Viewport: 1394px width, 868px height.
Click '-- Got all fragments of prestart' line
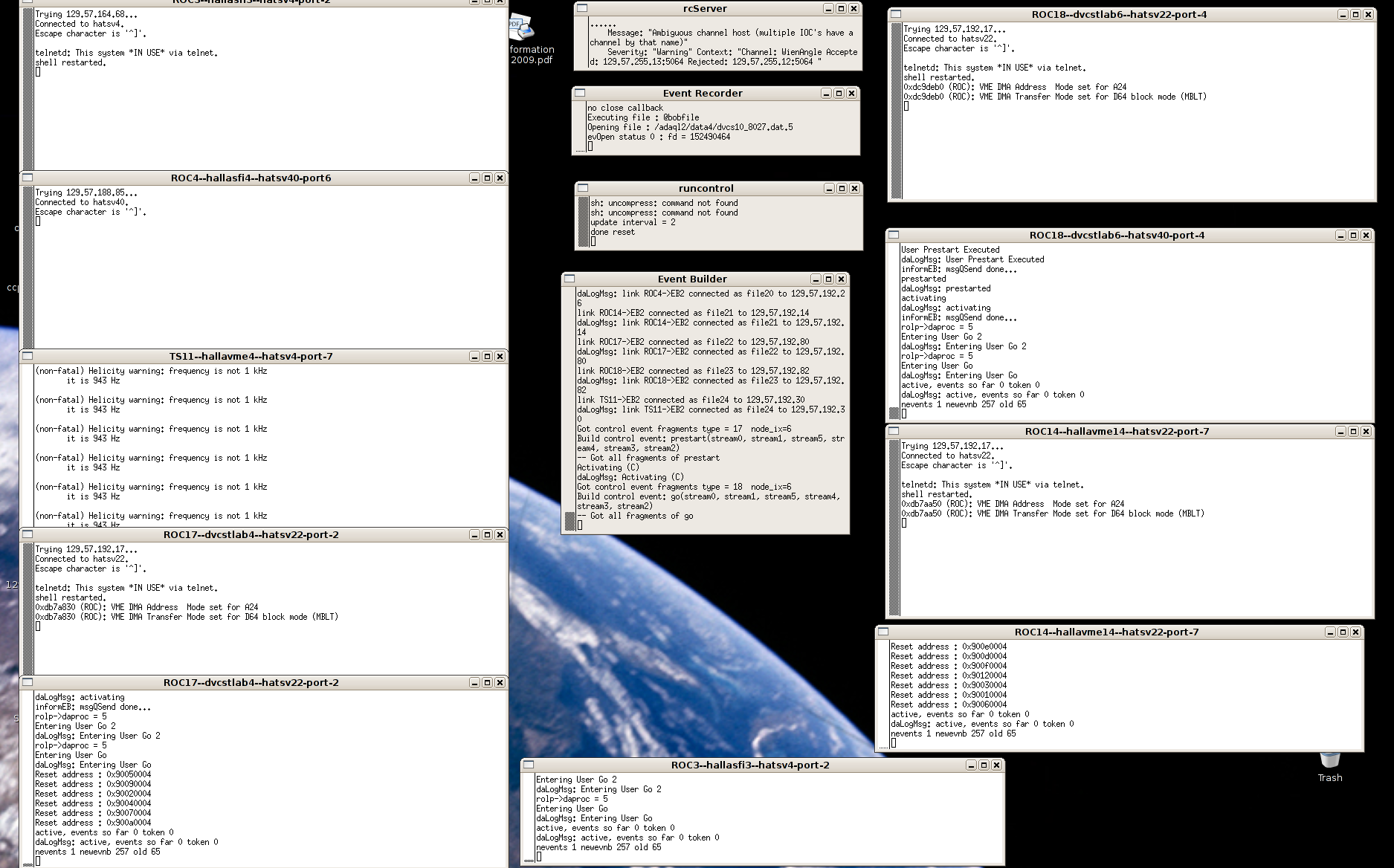click(648, 458)
